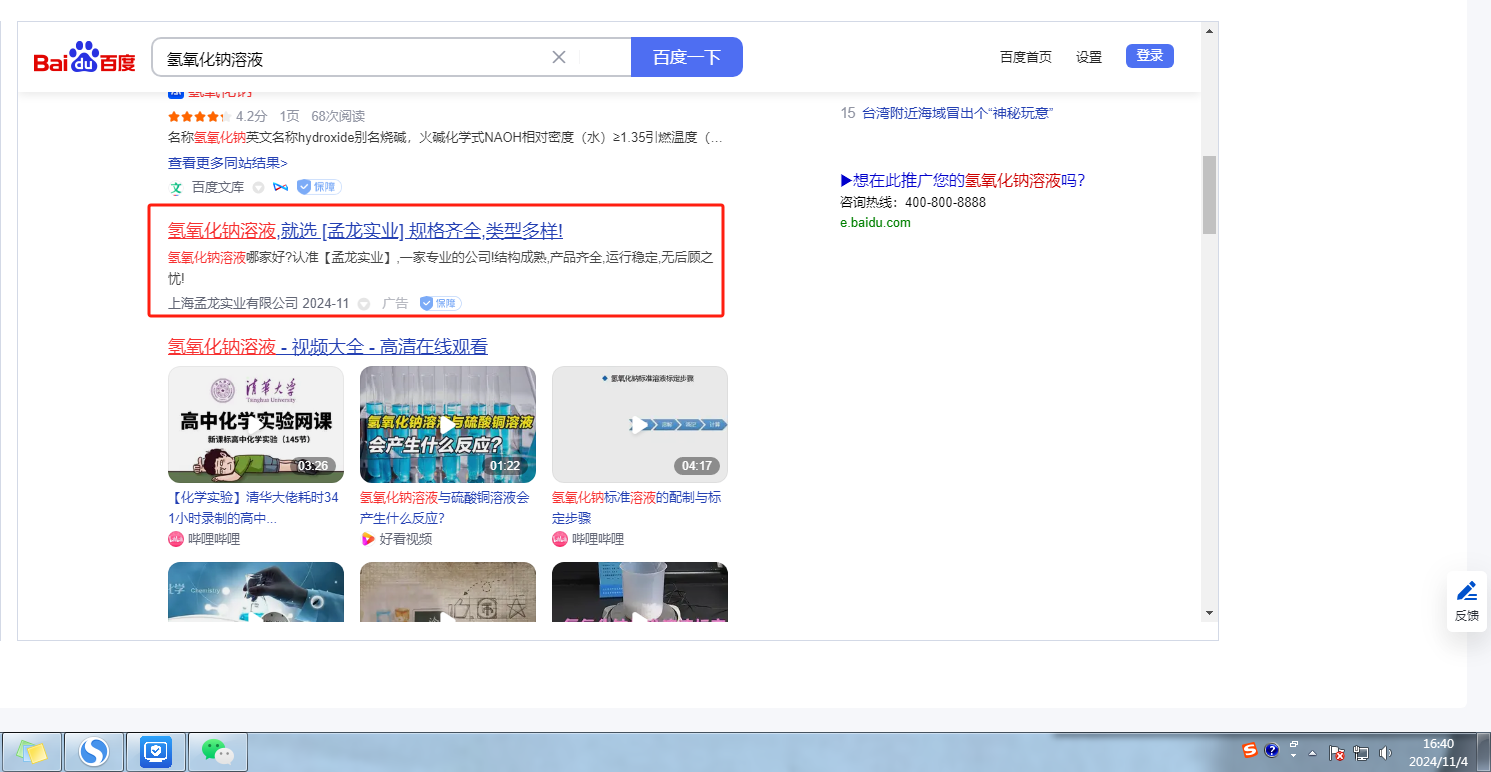Click the 反馈 feedback pencil button
Screen dimensions: 1491x772
[1467, 601]
